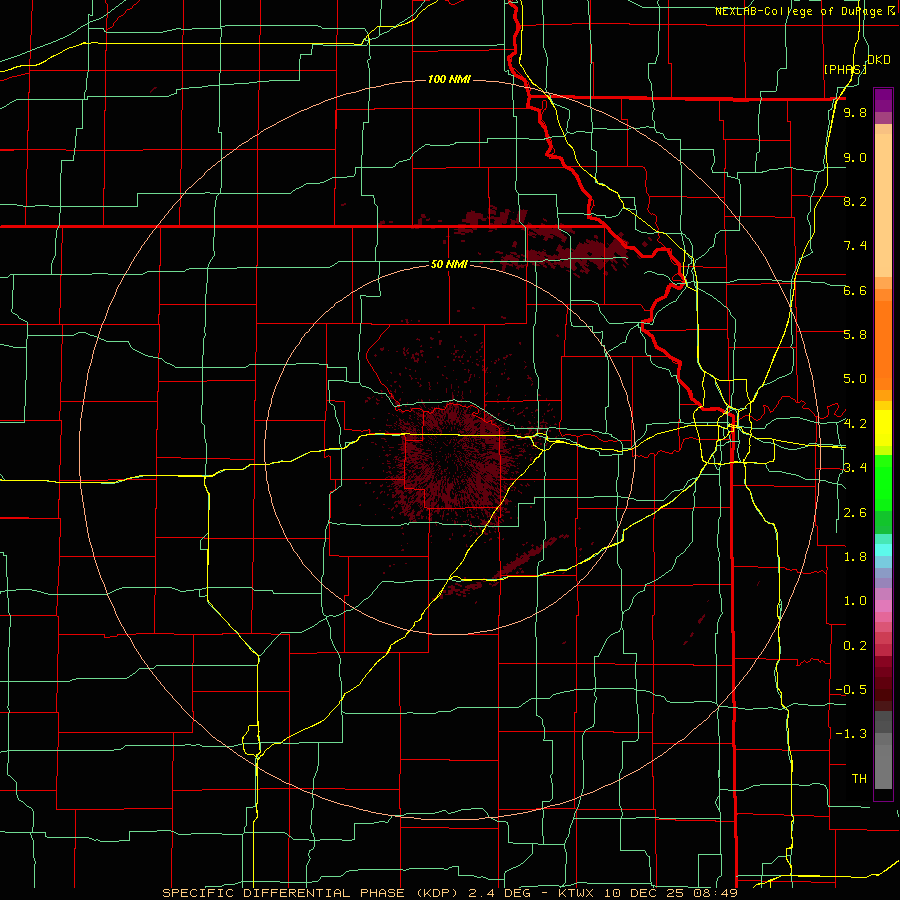Click the 9.0 scale value

click(855, 157)
